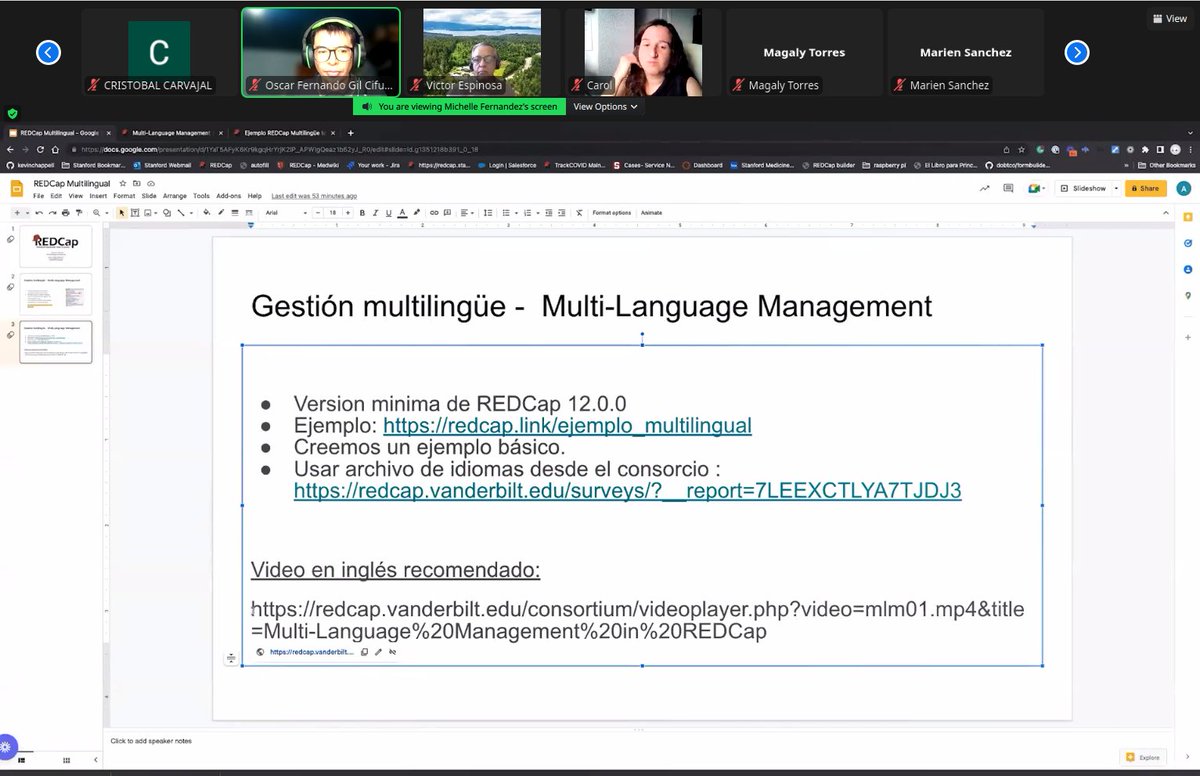Toggle Italic formatting

375,213
